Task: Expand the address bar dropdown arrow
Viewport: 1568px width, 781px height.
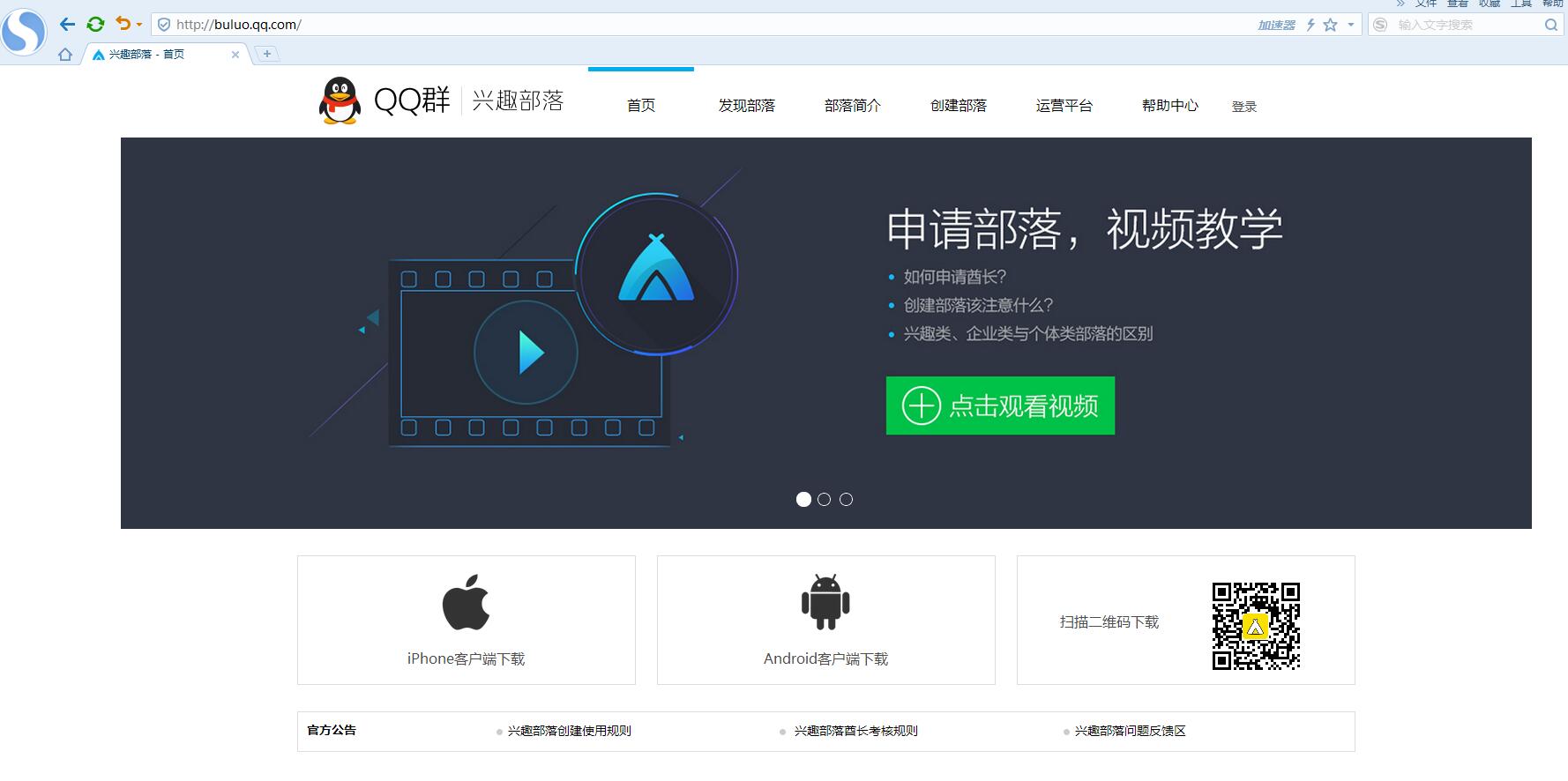Action: 1350,25
